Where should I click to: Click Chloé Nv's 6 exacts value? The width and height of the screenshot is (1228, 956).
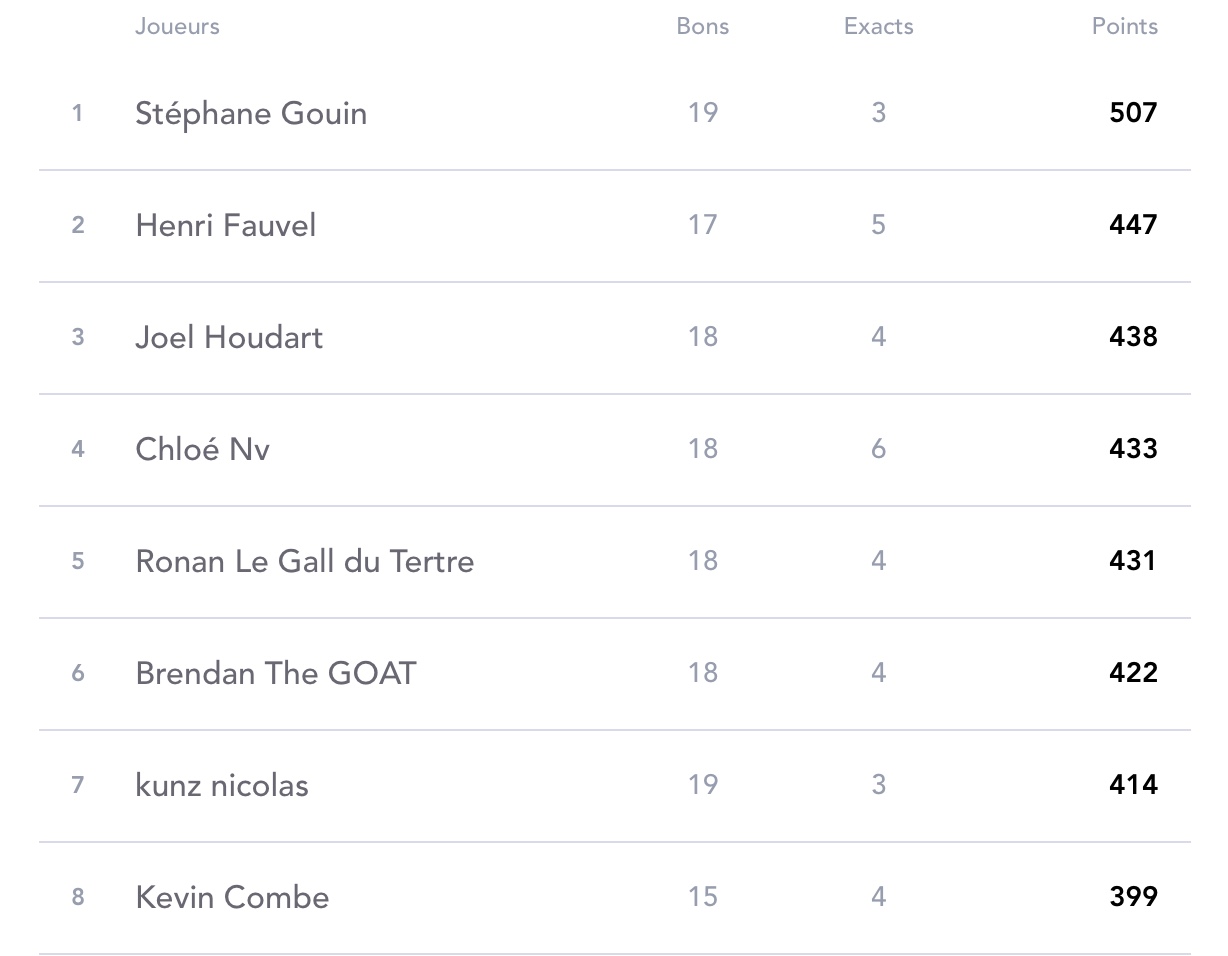(878, 448)
